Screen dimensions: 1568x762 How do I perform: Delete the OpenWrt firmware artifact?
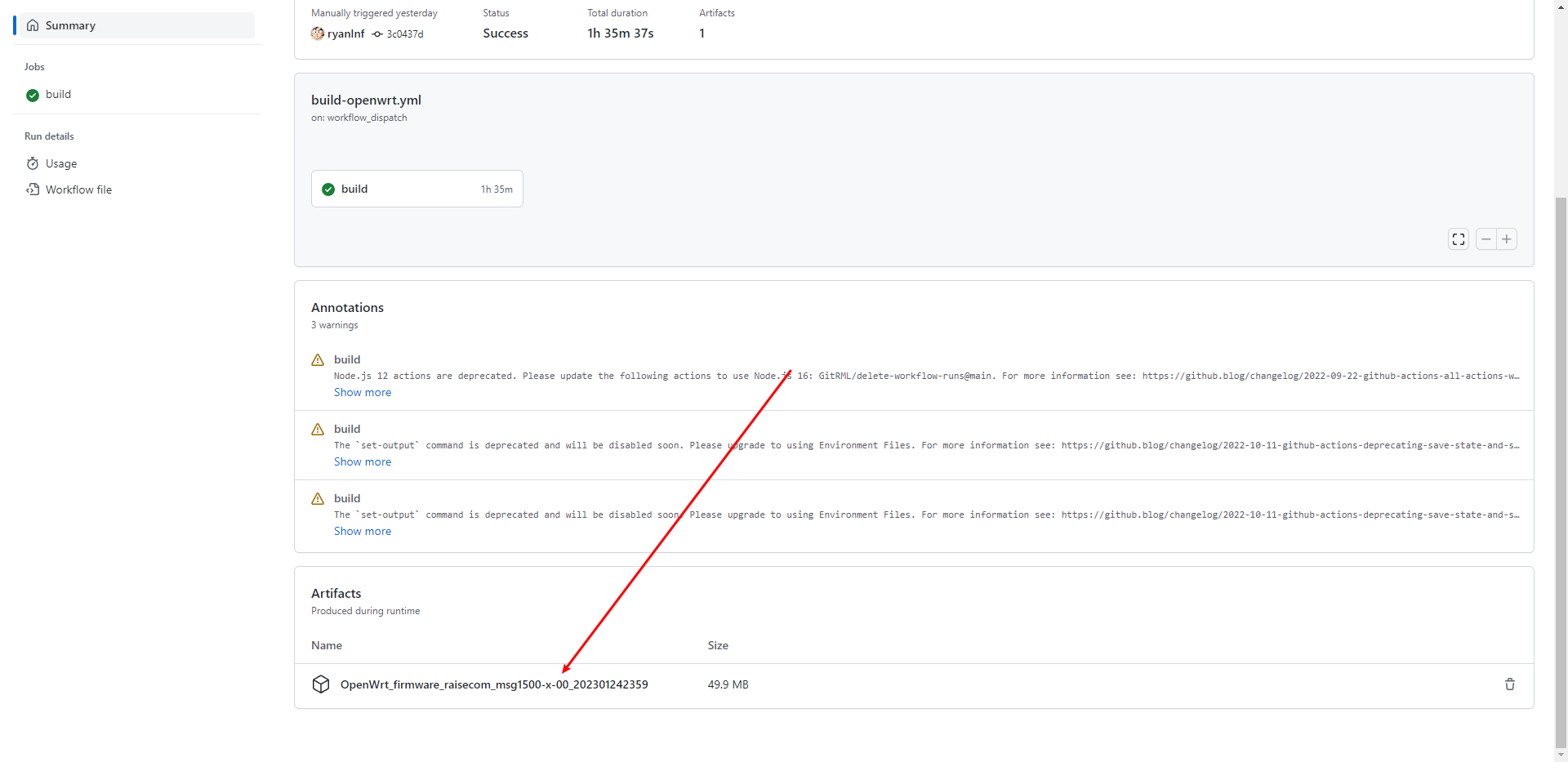[1509, 684]
